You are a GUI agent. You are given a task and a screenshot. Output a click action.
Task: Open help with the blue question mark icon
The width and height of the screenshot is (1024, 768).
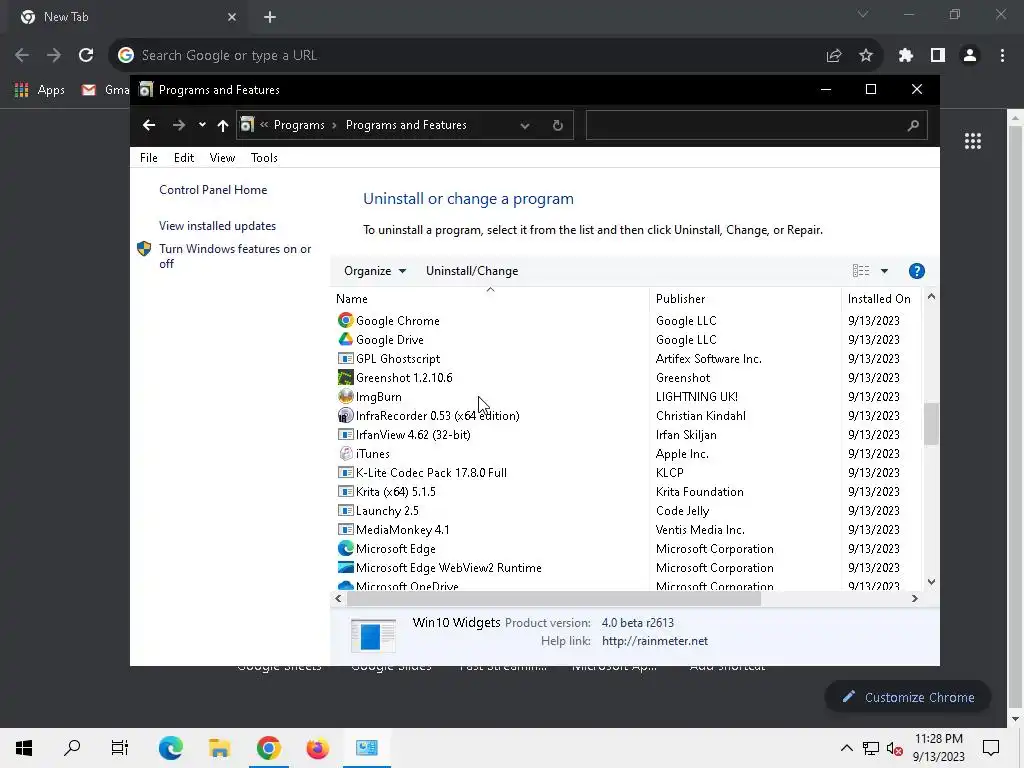click(916, 271)
